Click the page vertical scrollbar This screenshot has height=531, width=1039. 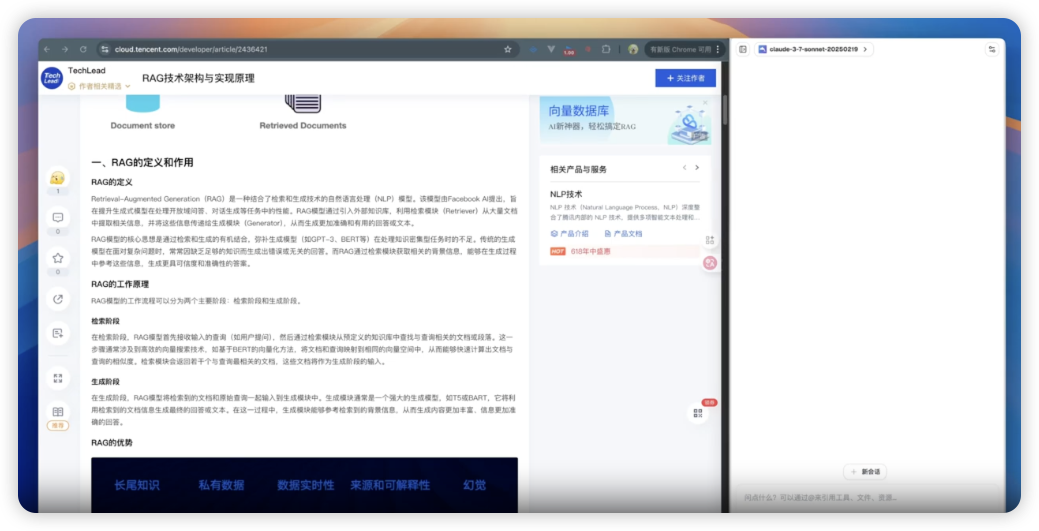726,110
